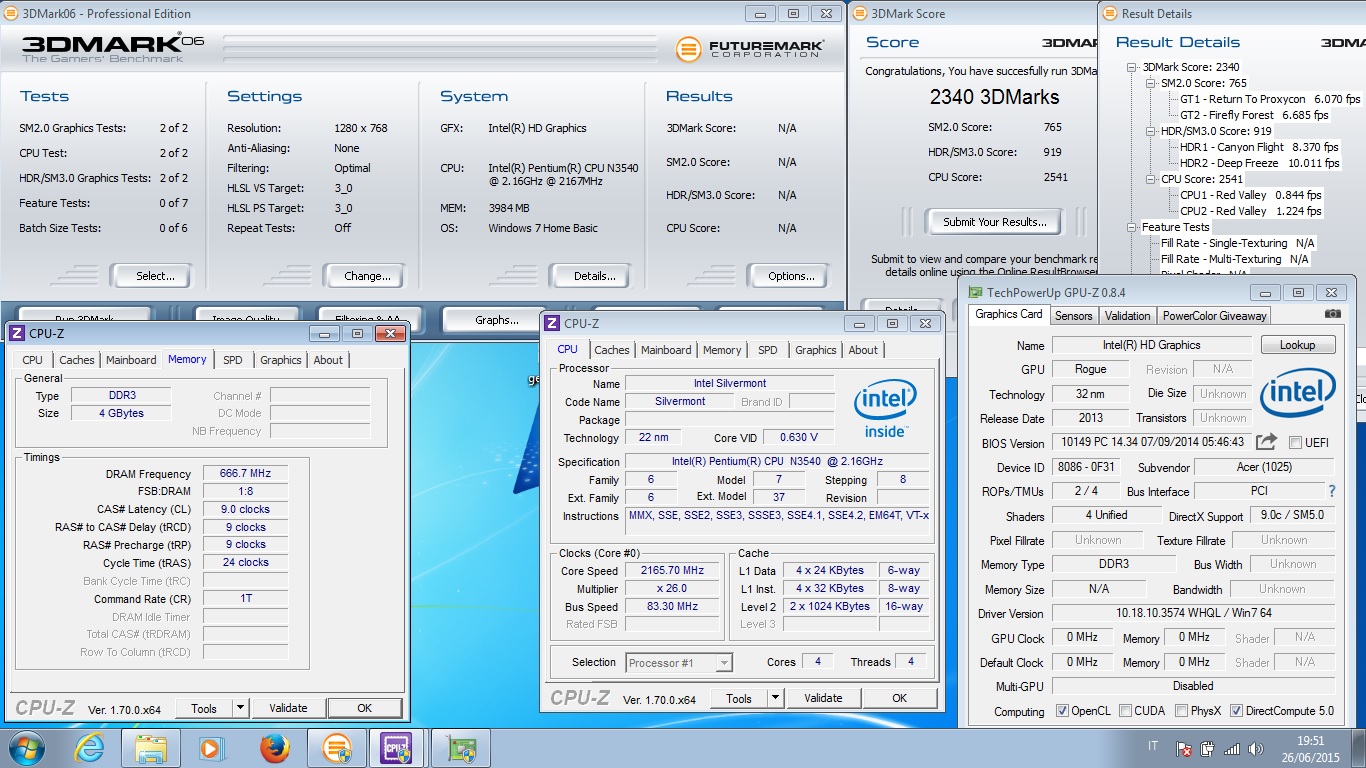Toggle the OpenCL checkbox
Viewport: 1366px width, 768px height.
(x=1062, y=711)
